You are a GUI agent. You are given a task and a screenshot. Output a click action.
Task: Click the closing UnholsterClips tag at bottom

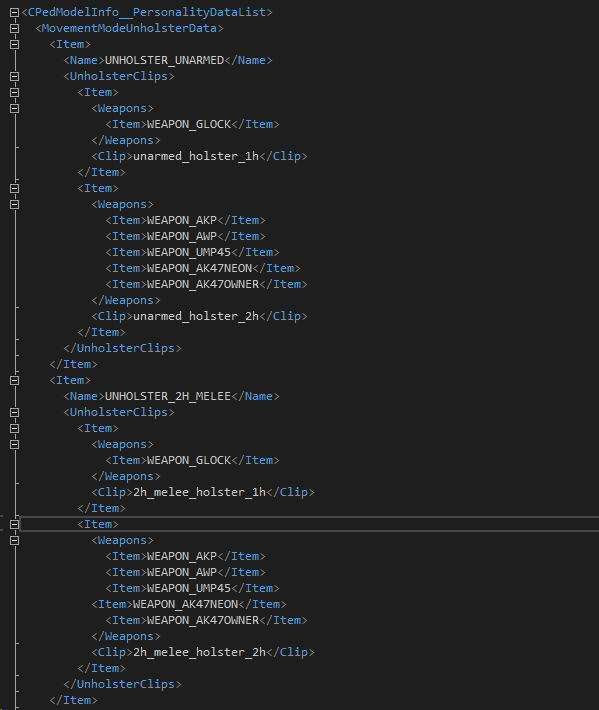click(x=122, y=684)
